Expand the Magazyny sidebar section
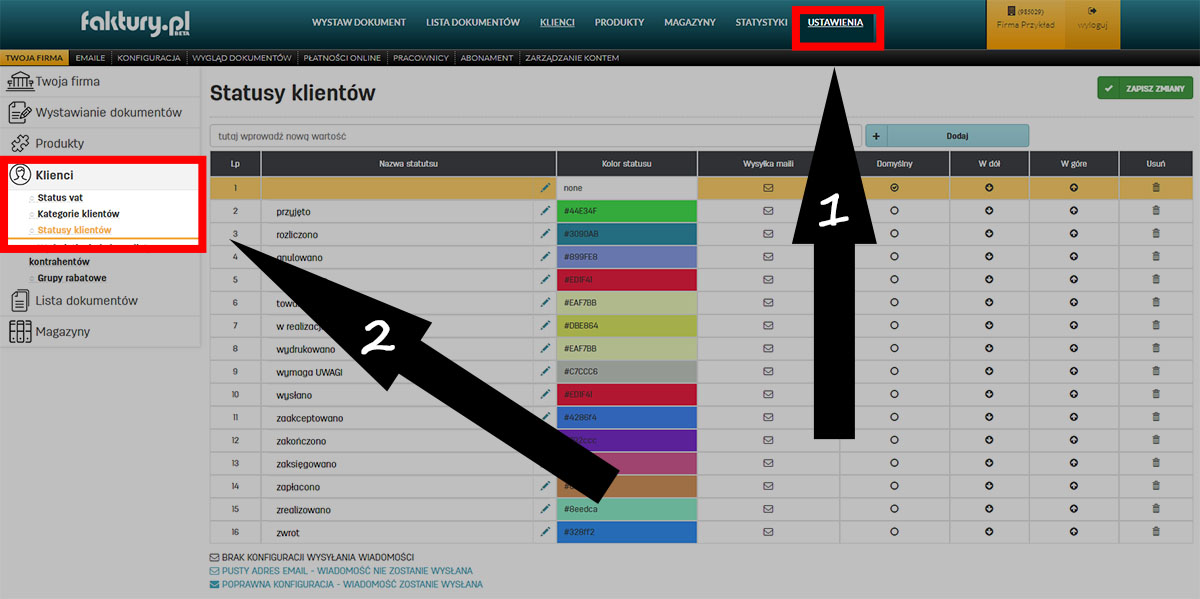The image size is (1200, 599). coord(63,332)
